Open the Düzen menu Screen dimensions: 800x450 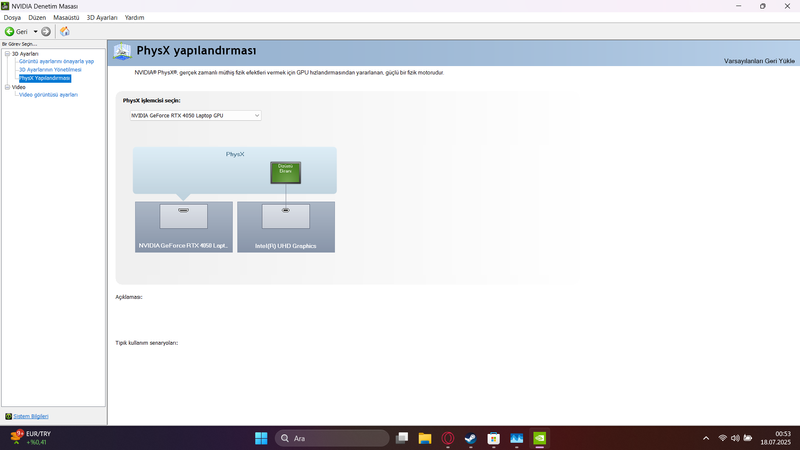37,17
